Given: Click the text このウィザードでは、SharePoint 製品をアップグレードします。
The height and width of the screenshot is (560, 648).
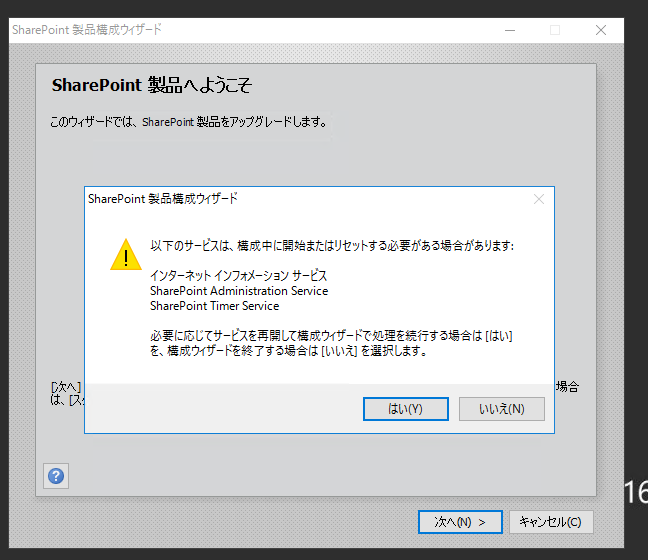Looking at the screenshot, I should [189, 122].
